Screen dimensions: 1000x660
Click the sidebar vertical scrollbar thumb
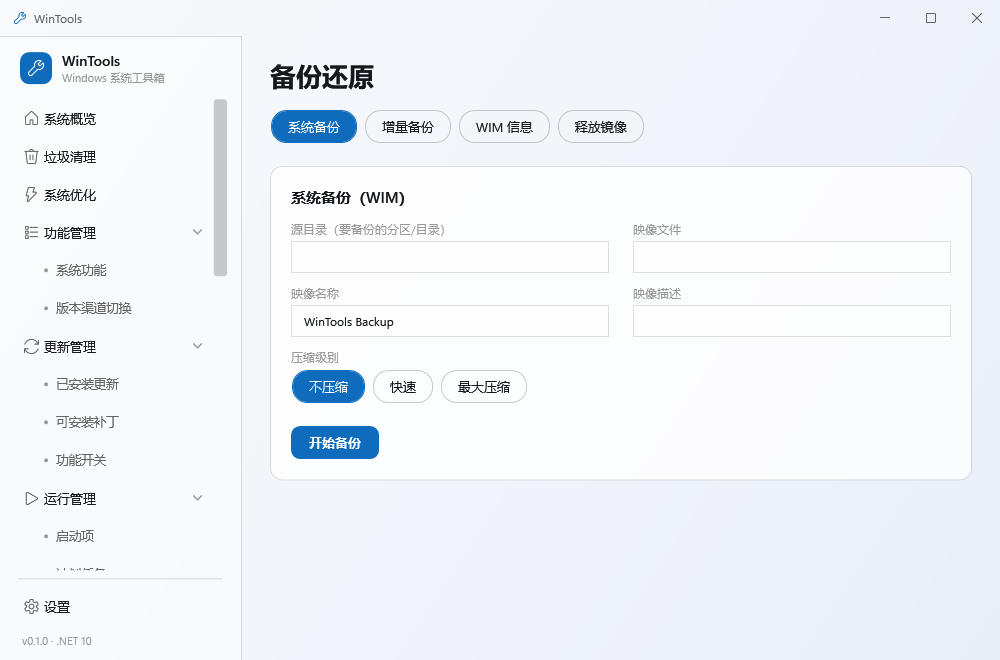(x=220, y=187)
